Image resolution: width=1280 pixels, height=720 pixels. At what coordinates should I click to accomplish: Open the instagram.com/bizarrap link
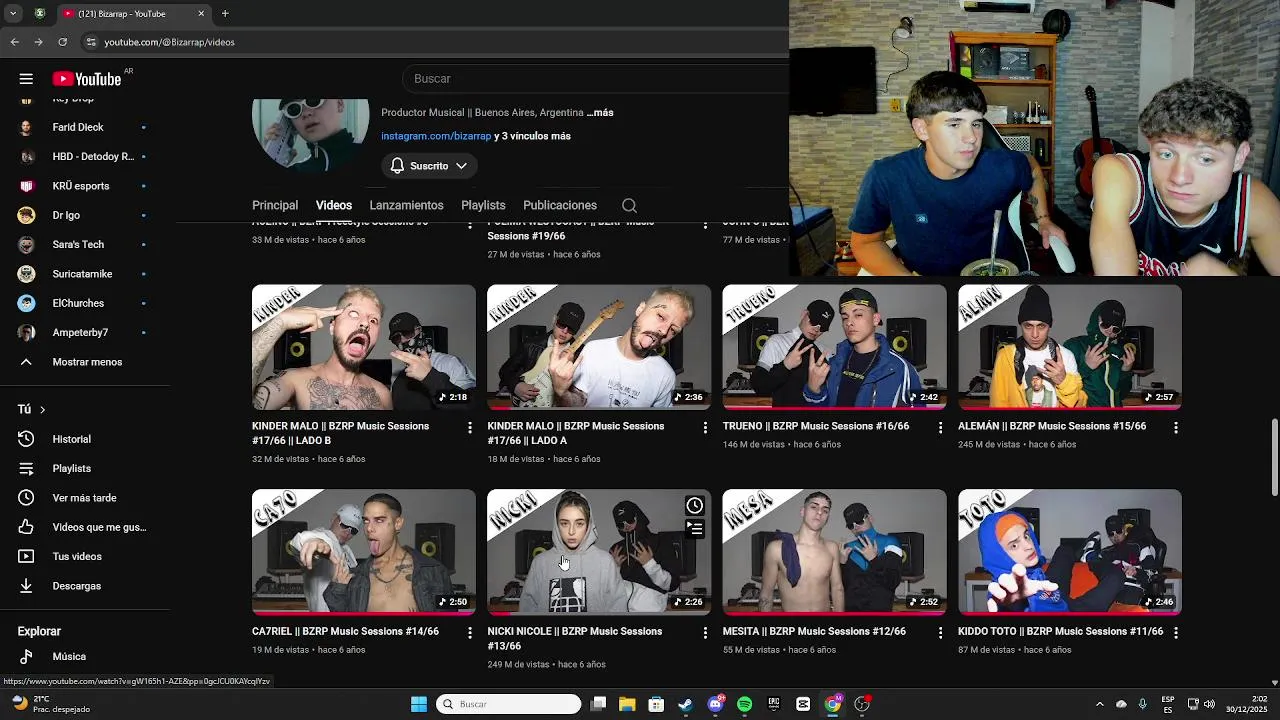436,136
